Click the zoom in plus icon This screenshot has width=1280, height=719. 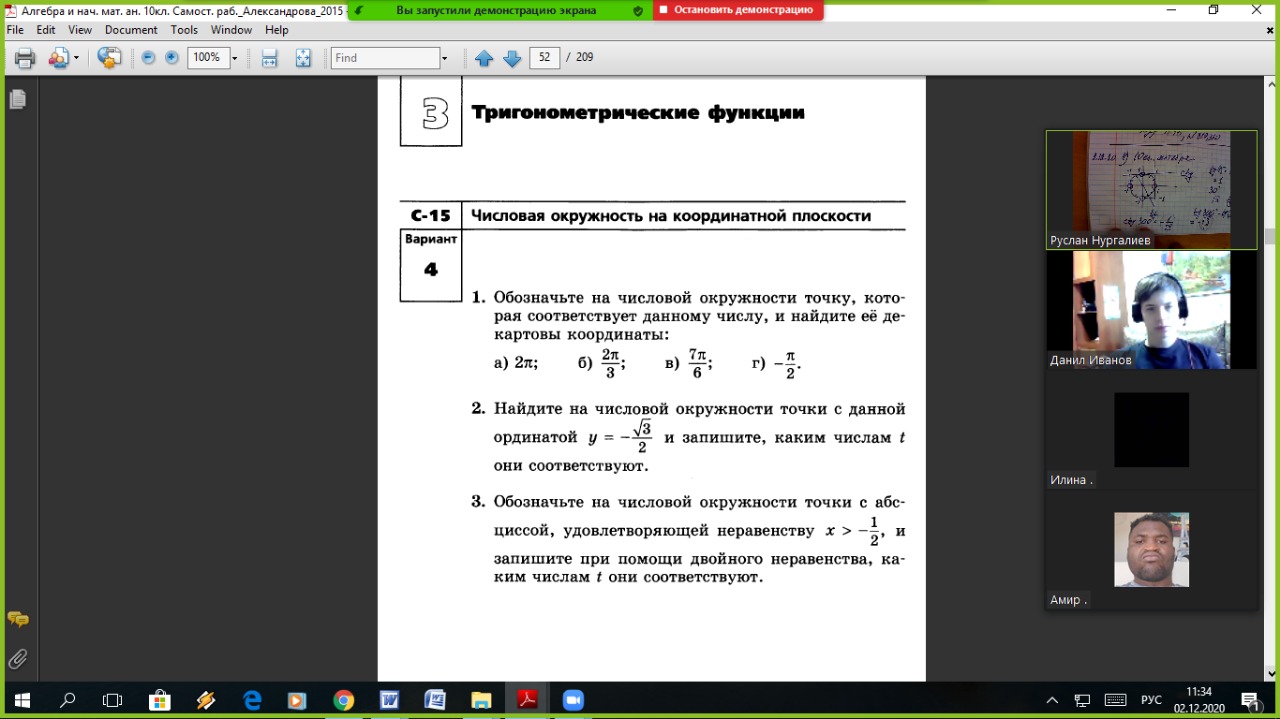(172, 58)
